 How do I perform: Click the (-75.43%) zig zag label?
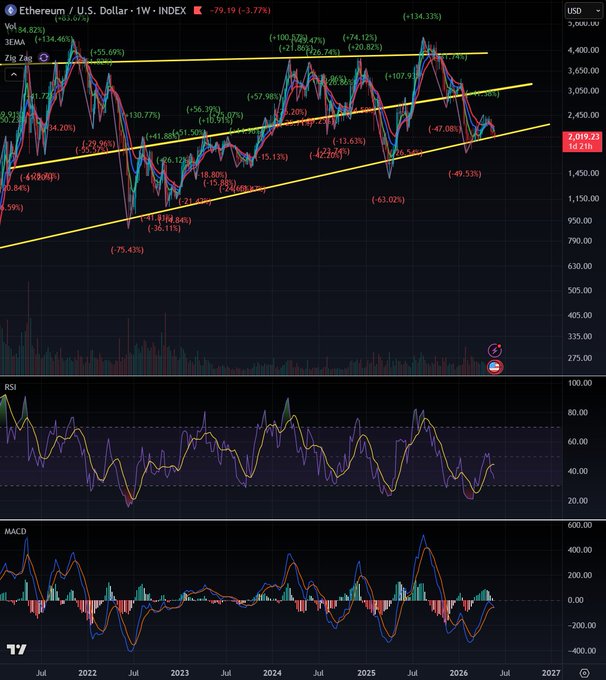[127, 250]
